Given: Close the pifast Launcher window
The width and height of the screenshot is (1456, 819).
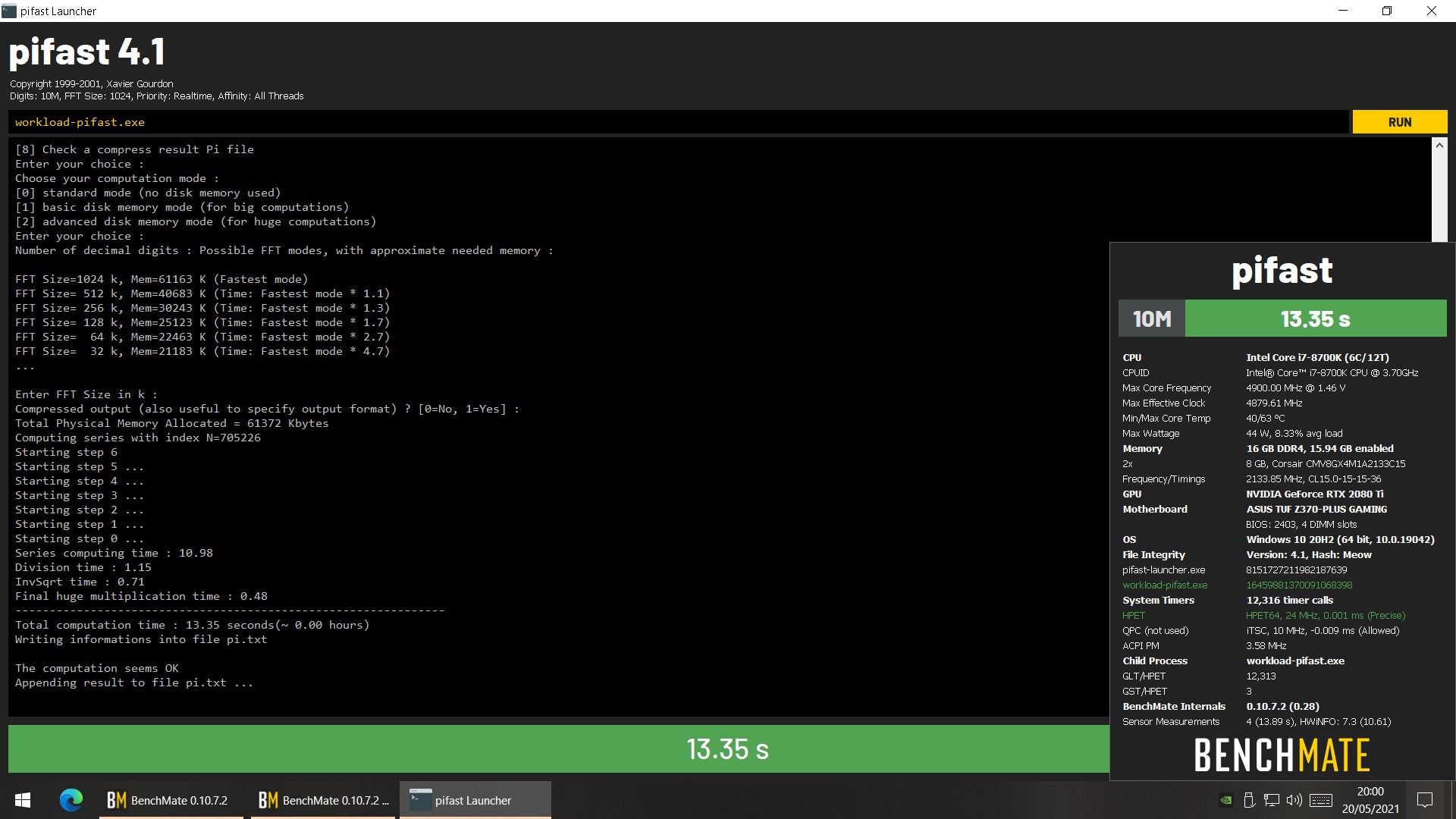Looking at the screenshot, I should pos(1432,11).
